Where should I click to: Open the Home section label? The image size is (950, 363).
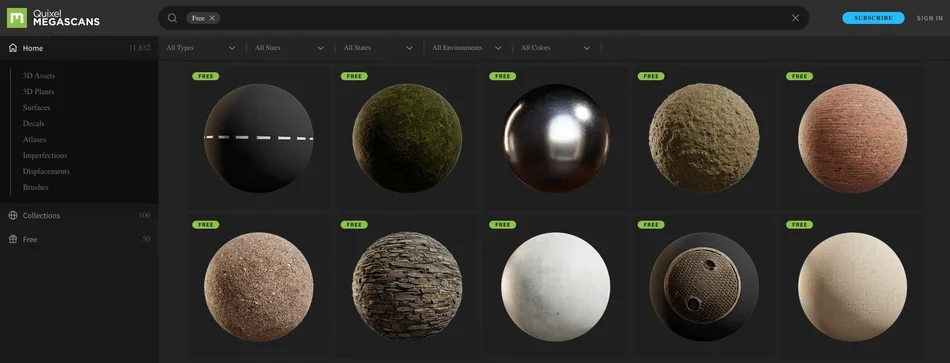coord(33,48)
